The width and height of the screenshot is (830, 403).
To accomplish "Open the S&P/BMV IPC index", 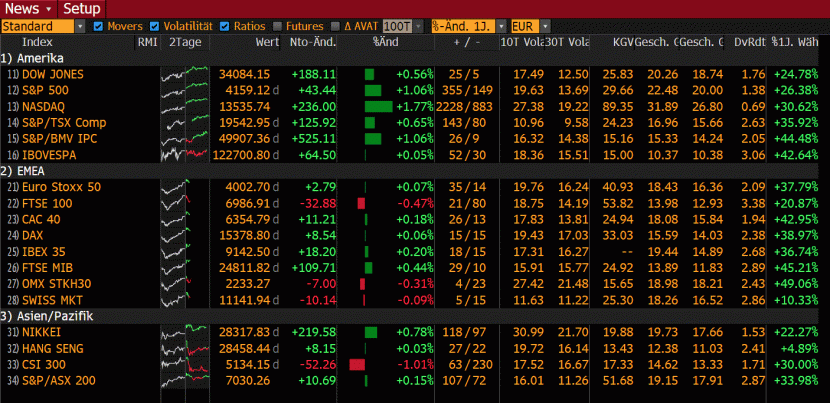I will click(60, 139).
